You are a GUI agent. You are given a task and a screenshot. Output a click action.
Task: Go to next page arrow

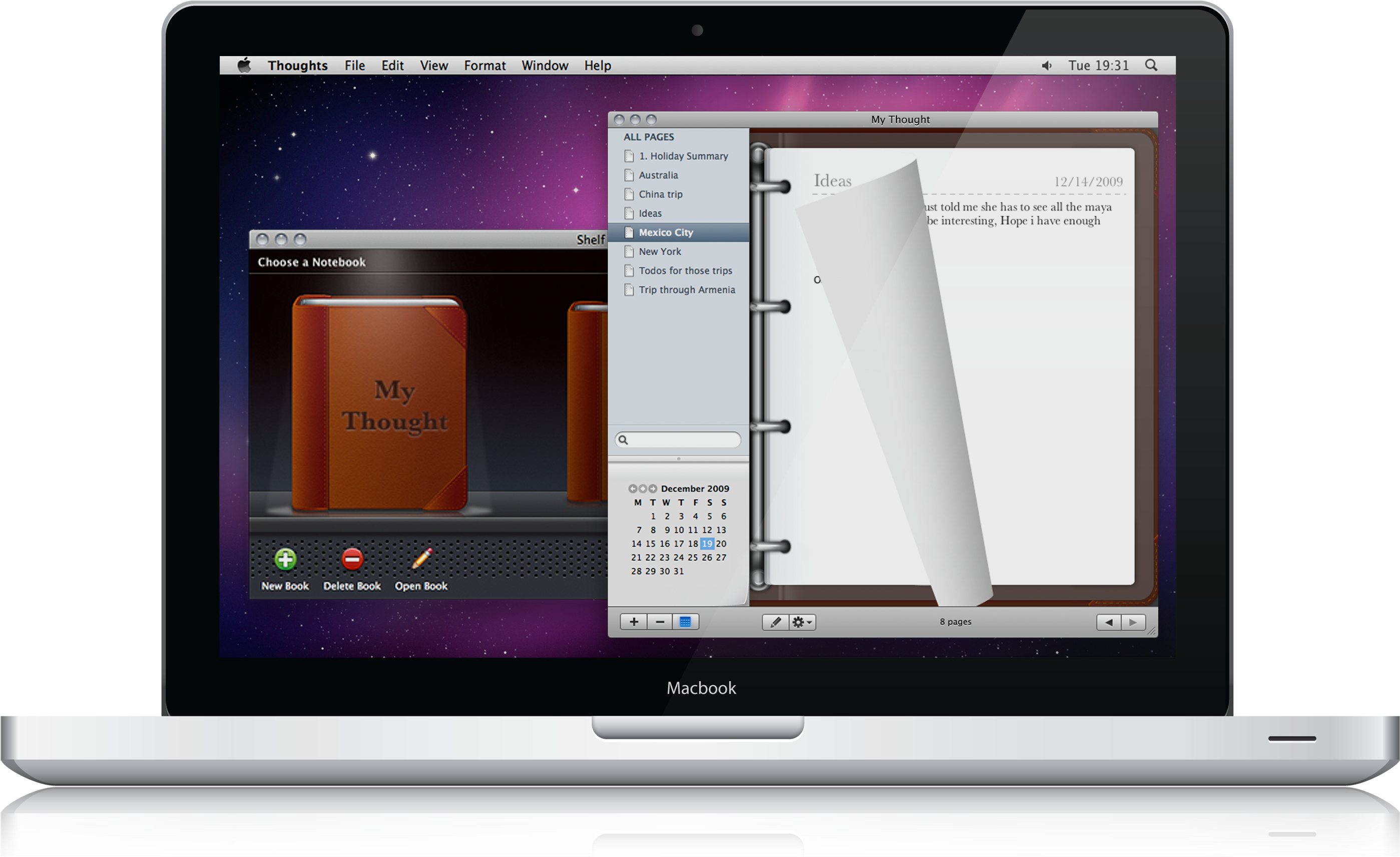1133,622
